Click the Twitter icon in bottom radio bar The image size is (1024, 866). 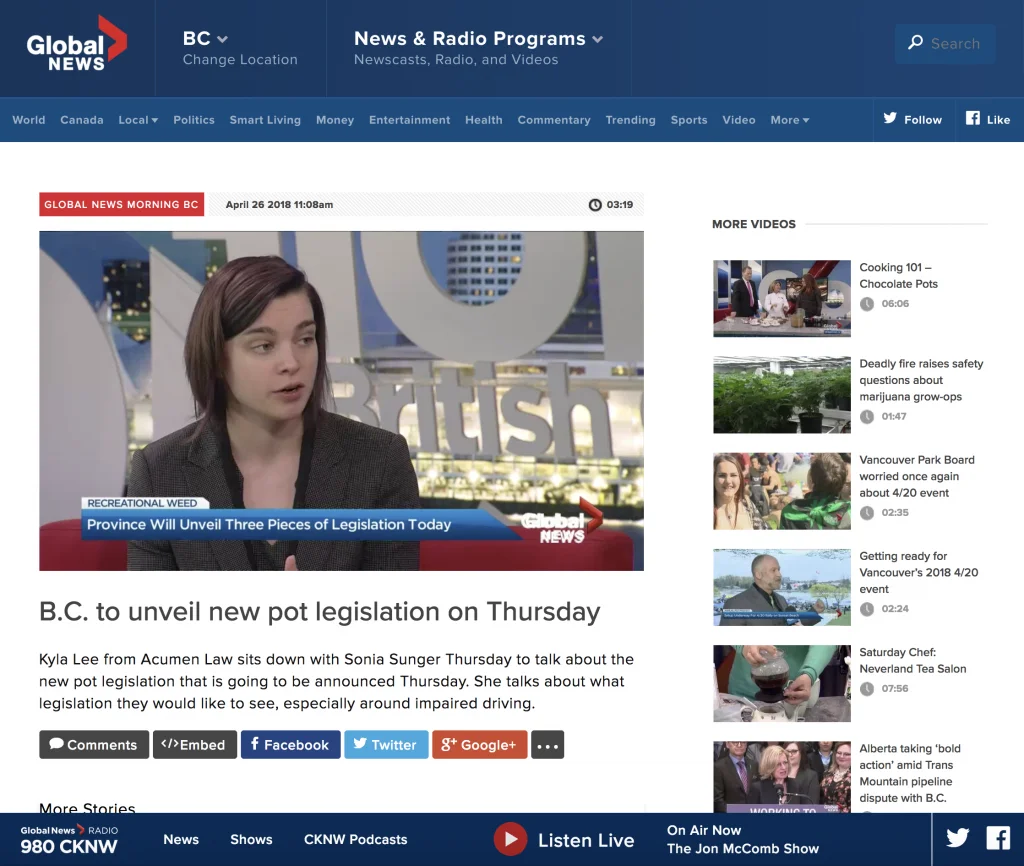click(x=957, y=838)
